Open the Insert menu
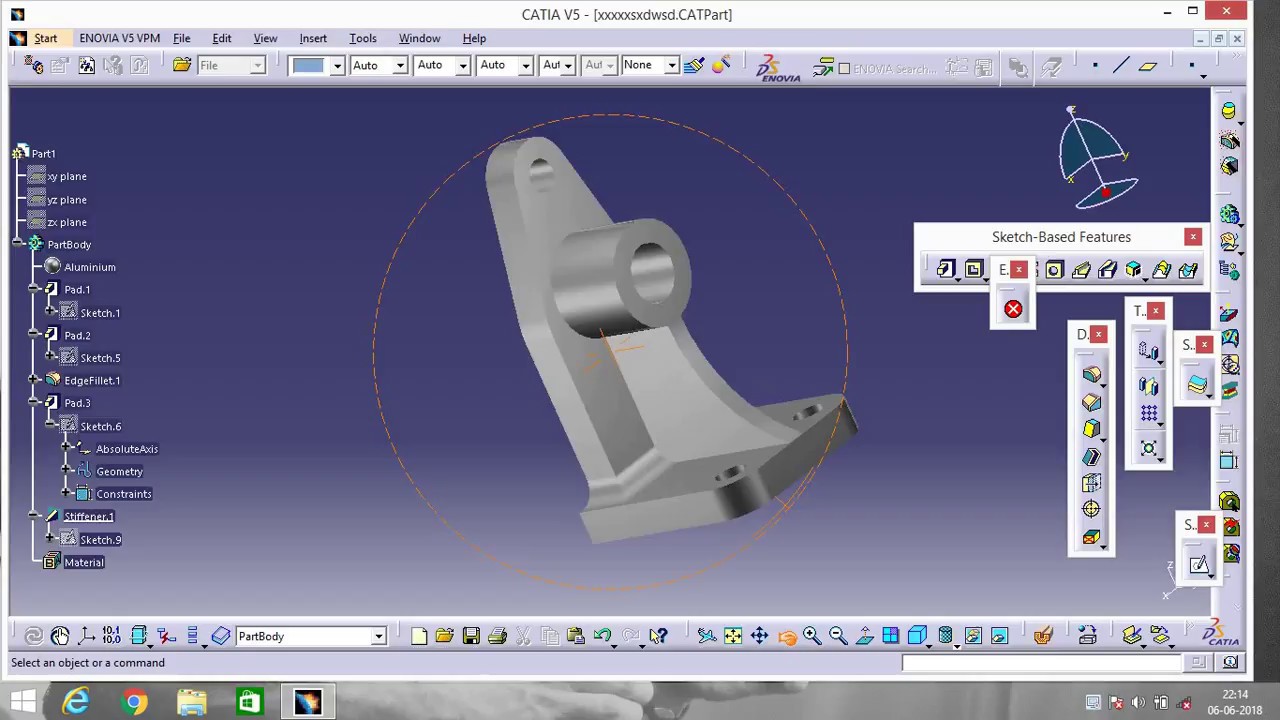The height and width of the screenshot is (720, 1280). [x=313, y=38]
